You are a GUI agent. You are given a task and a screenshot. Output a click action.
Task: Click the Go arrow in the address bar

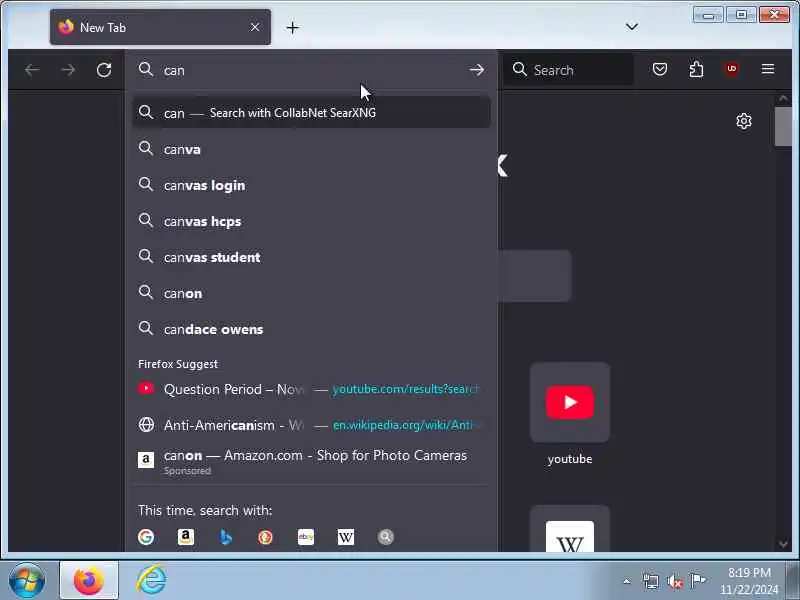pos(477,70)
